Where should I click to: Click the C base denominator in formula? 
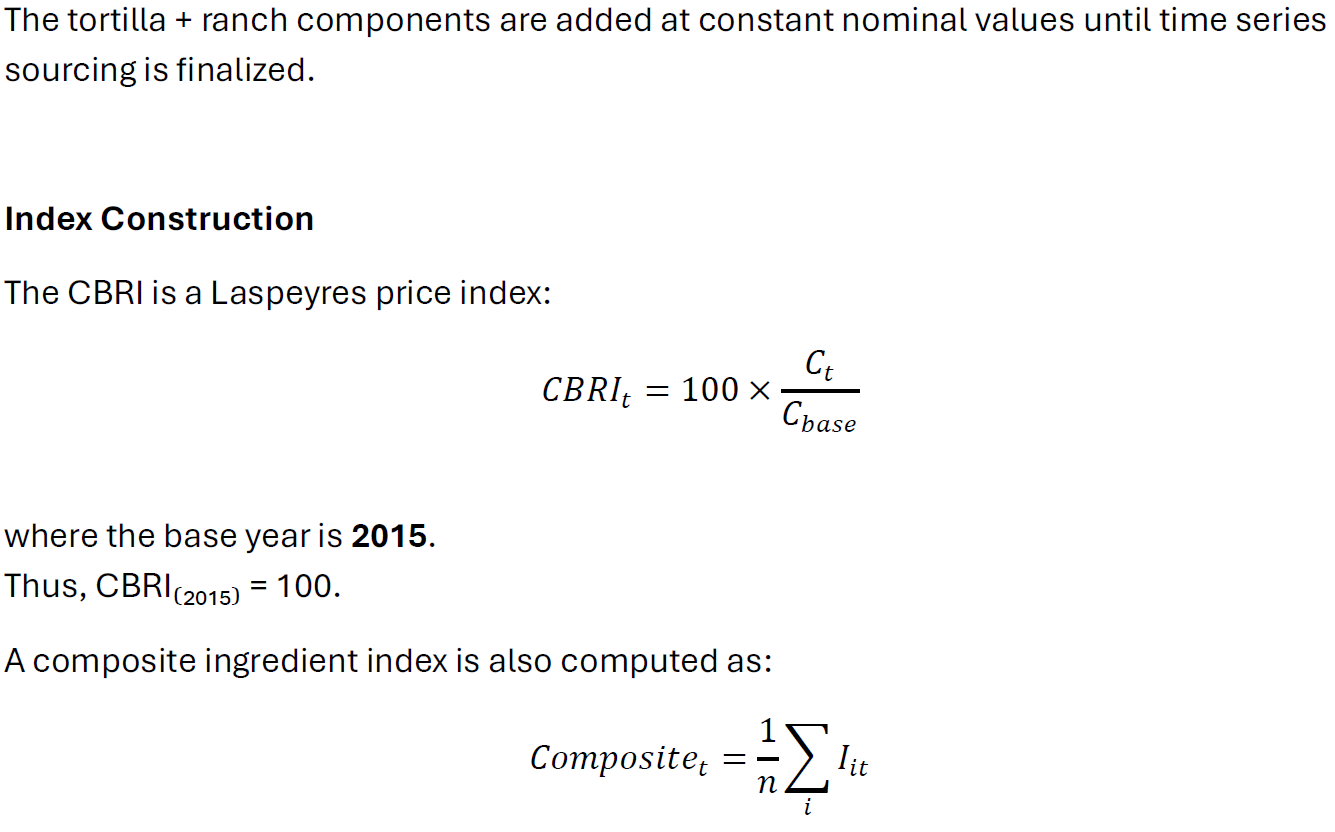point(820,416)
